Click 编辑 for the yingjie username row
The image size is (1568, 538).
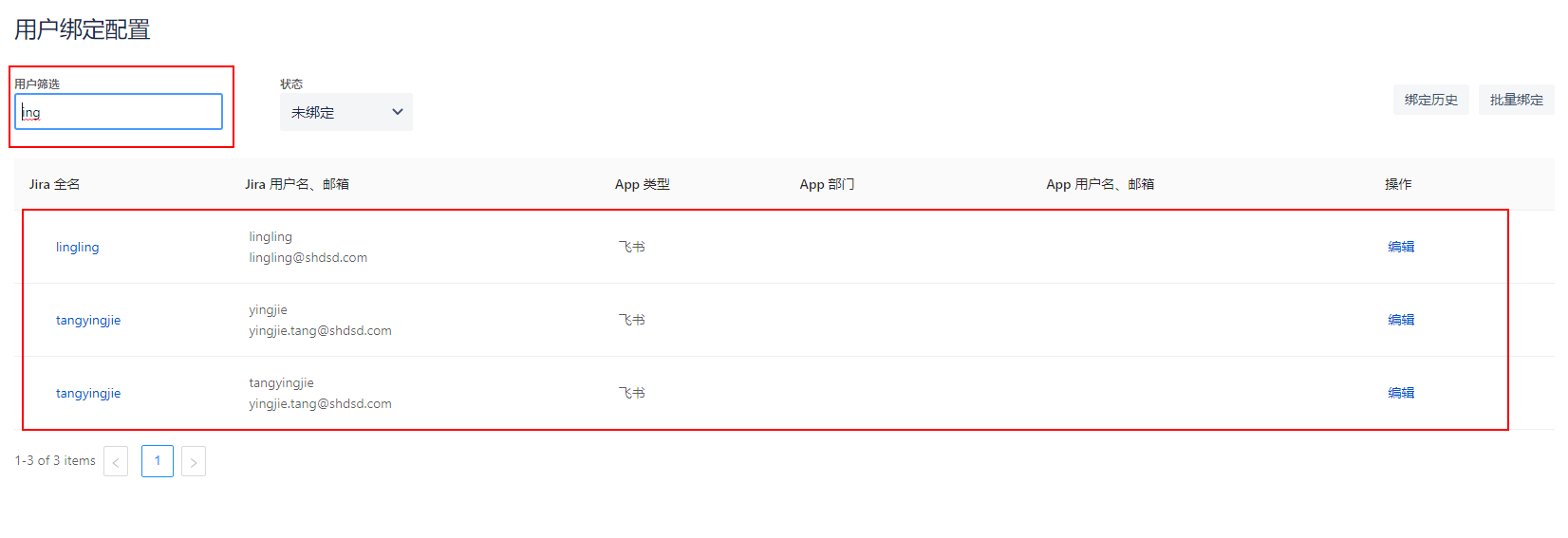[x=1401, y=320]
